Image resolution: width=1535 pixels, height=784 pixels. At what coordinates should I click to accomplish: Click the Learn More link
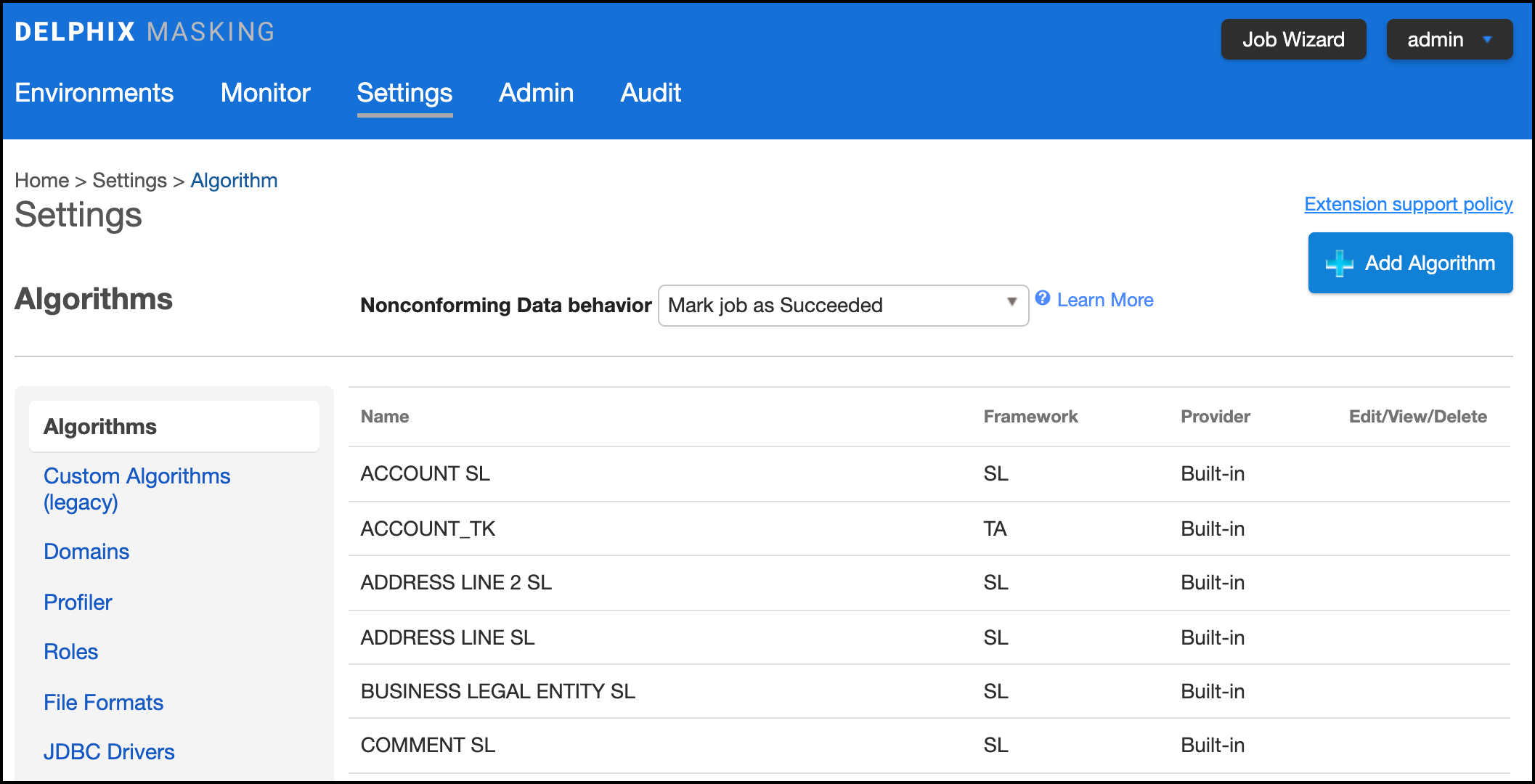pos(1104,300)
